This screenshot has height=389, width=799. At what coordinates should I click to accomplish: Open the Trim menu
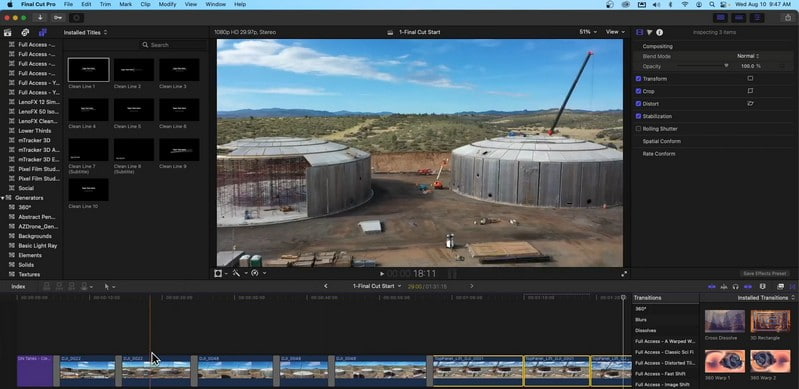click(105, 4)
